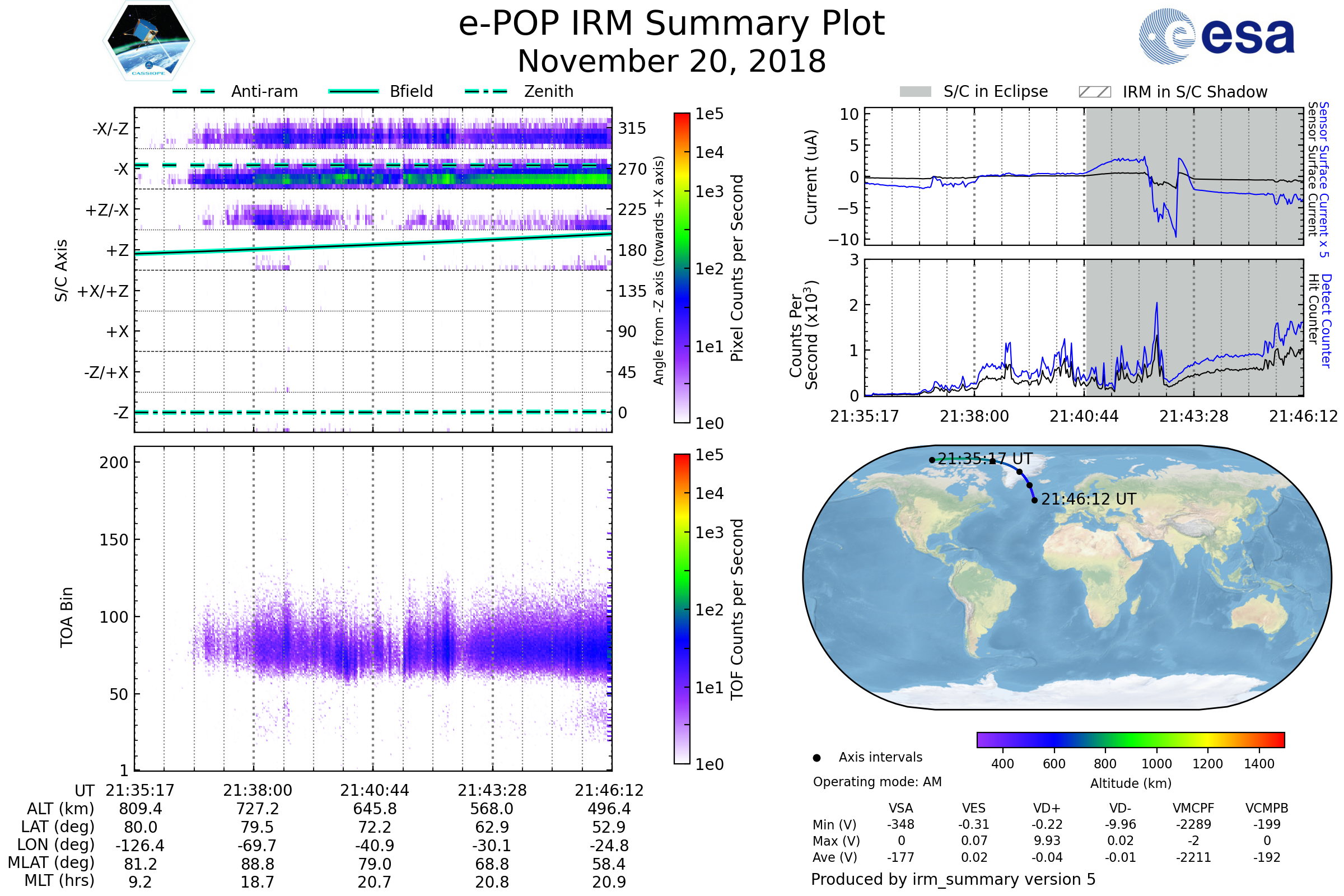Click the Operating mode: AM text
1344x896 pixels.
877,782
